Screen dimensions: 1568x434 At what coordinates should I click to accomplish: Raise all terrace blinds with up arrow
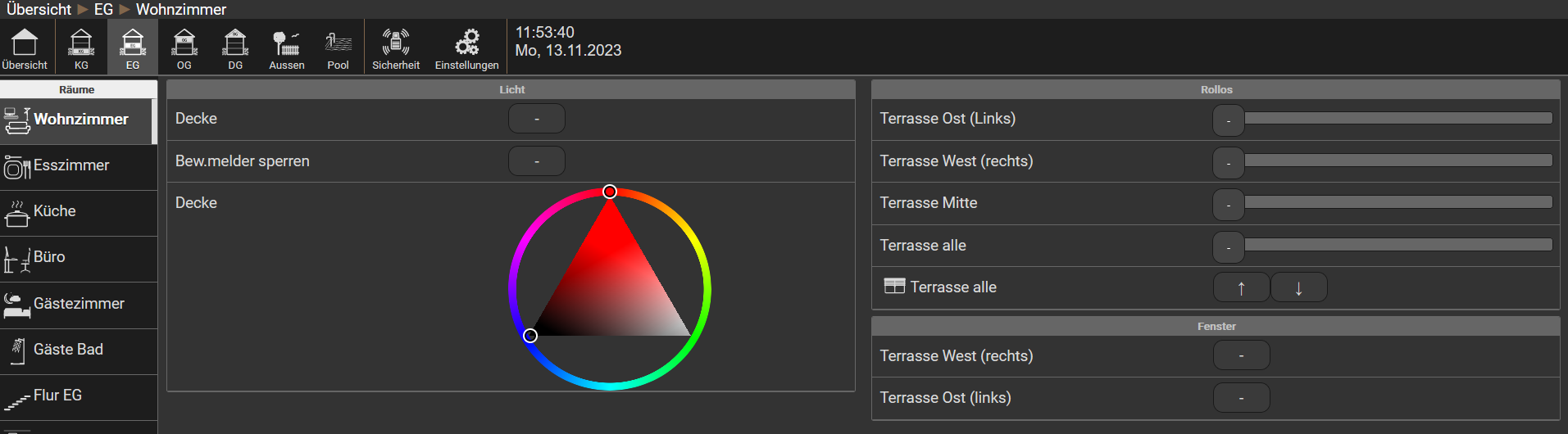tap(1241, 287)
